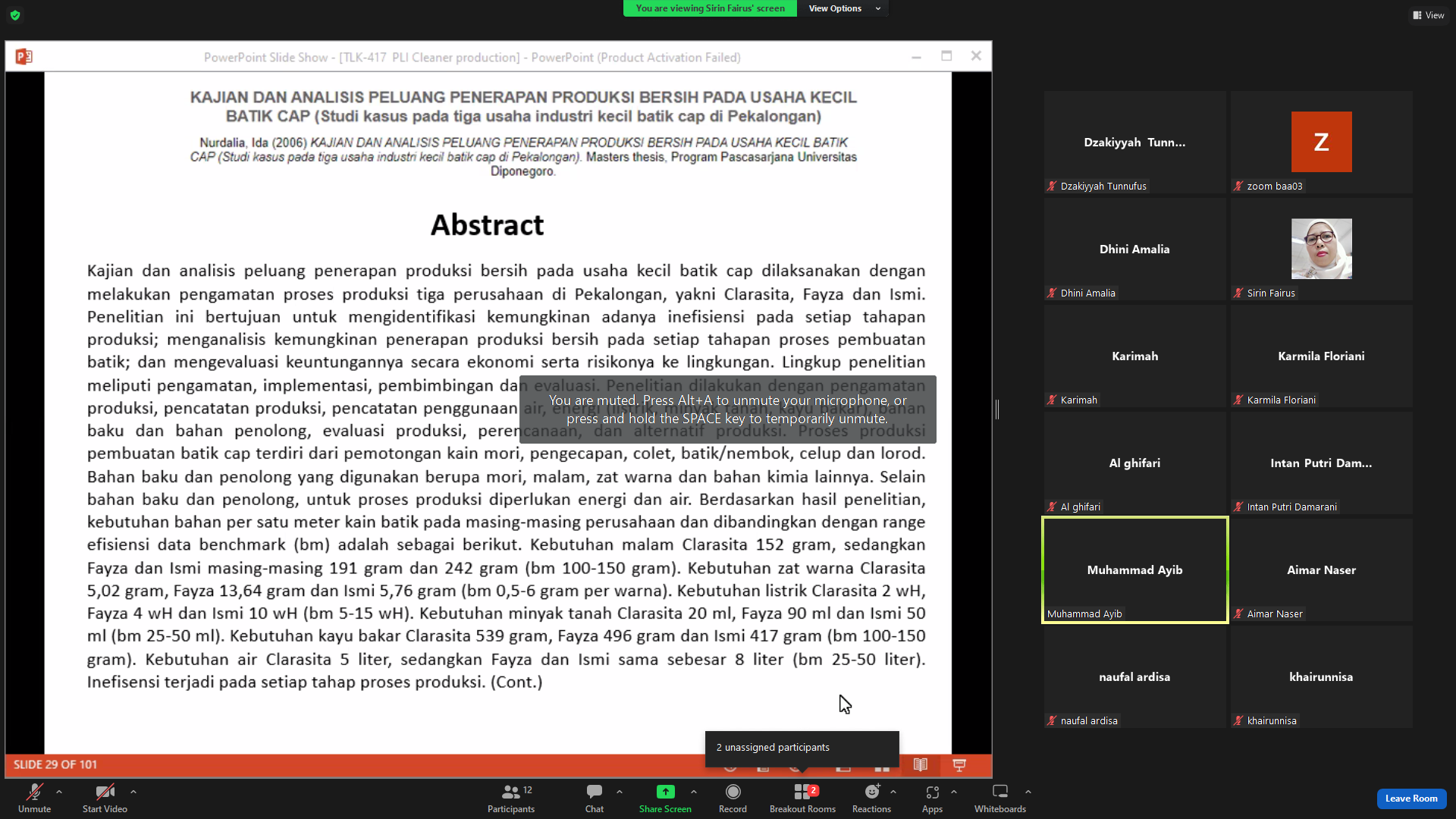Click muted mic icon beside khairunnisa label
This screenshot has height=819, width=1456.
click(1238, 721)
